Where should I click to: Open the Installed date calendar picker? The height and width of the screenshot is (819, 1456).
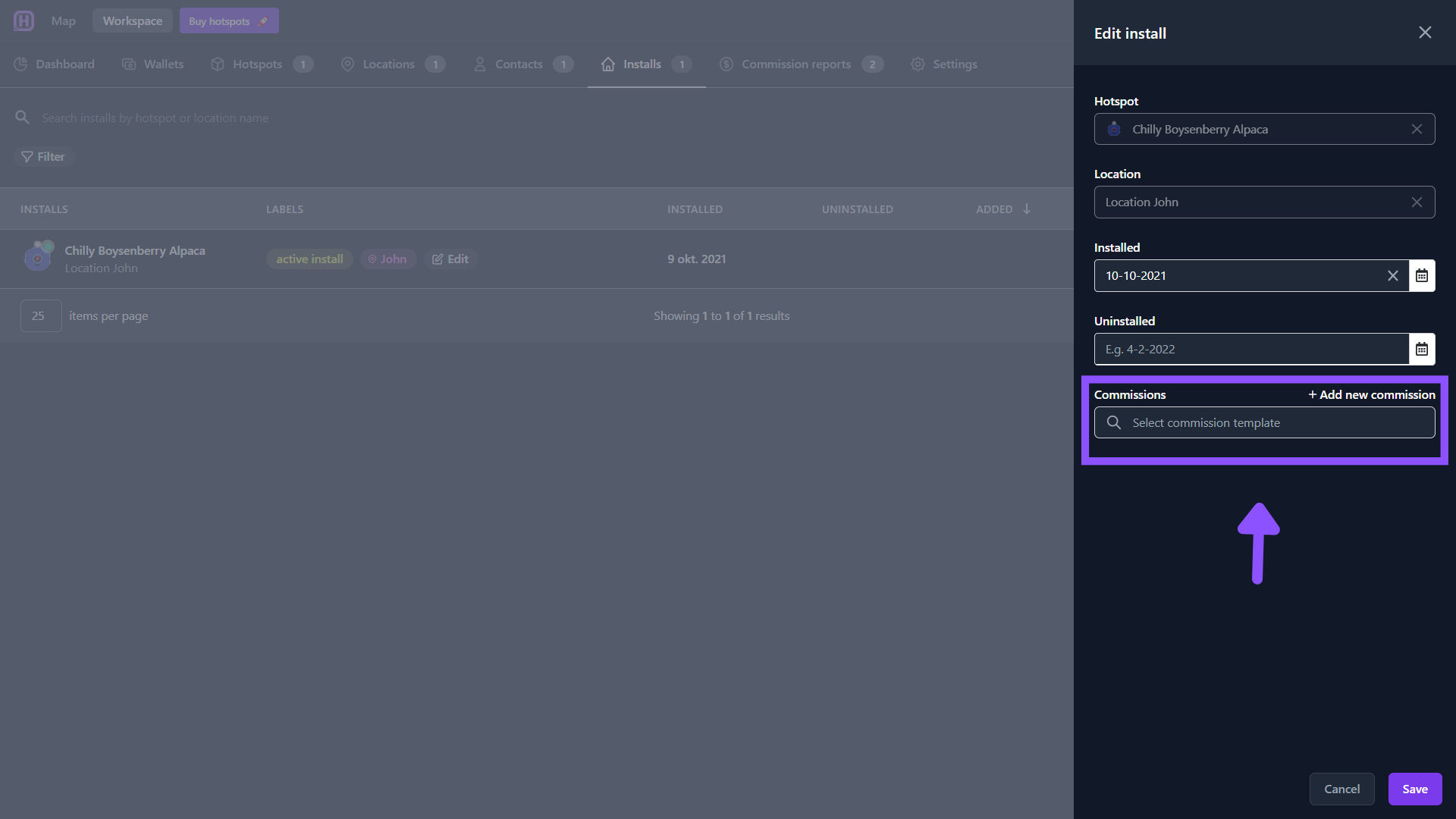tap(1422, 276)
